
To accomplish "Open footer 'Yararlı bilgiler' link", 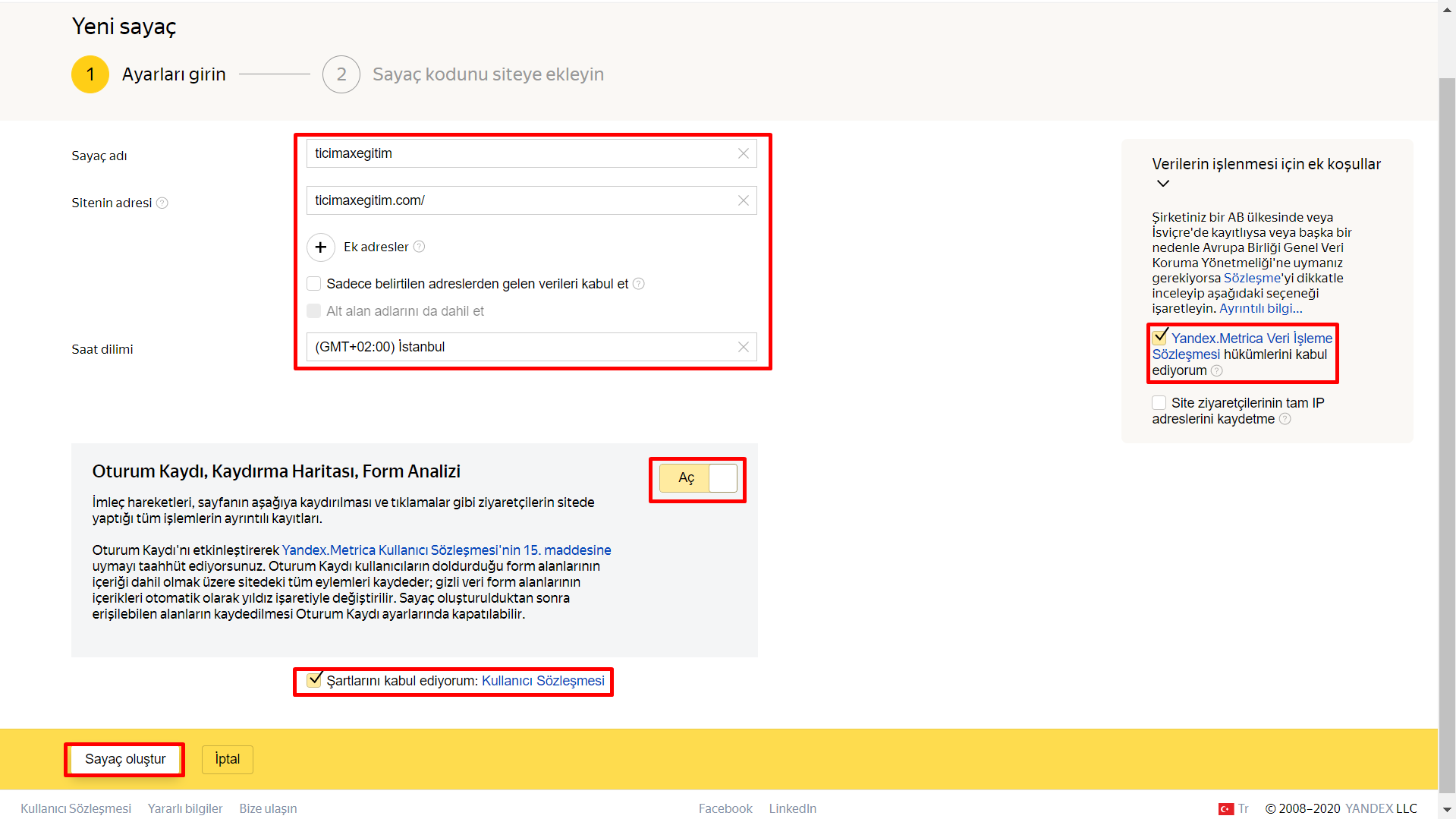I will click(x=185, y=809).
